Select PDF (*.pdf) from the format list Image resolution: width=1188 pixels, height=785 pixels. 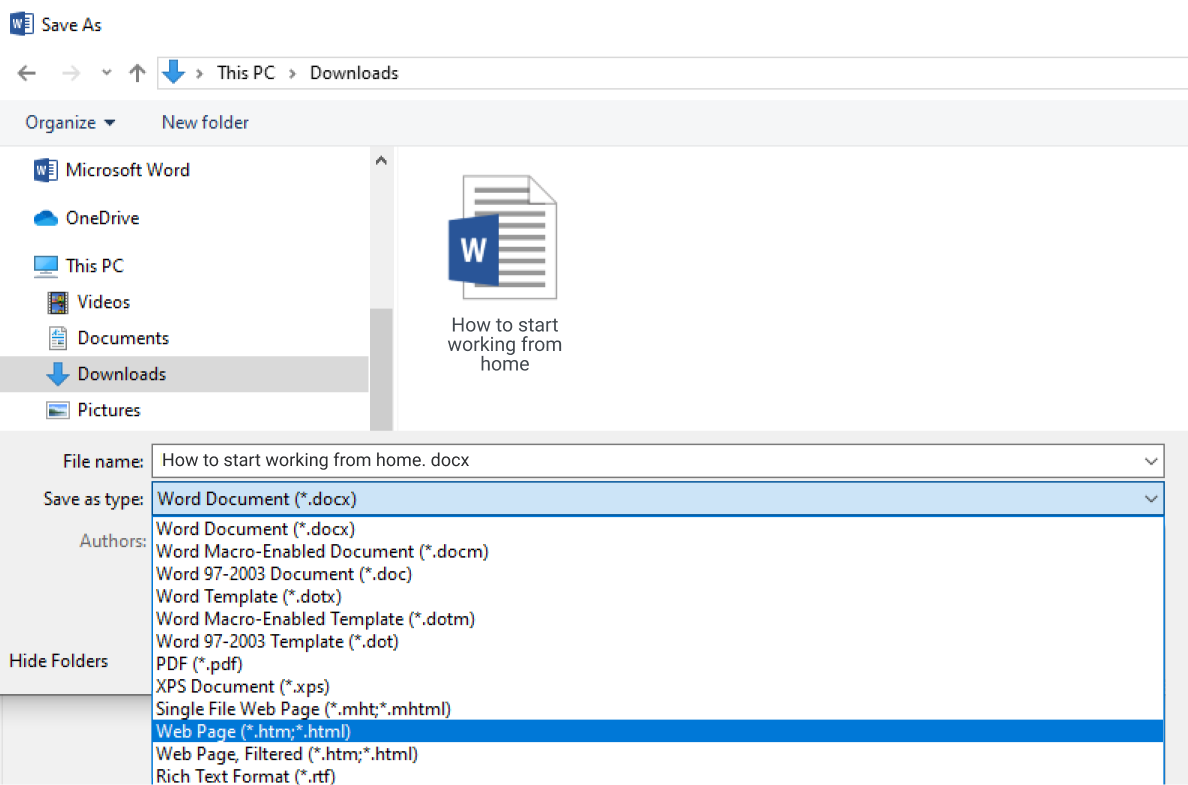198,663
